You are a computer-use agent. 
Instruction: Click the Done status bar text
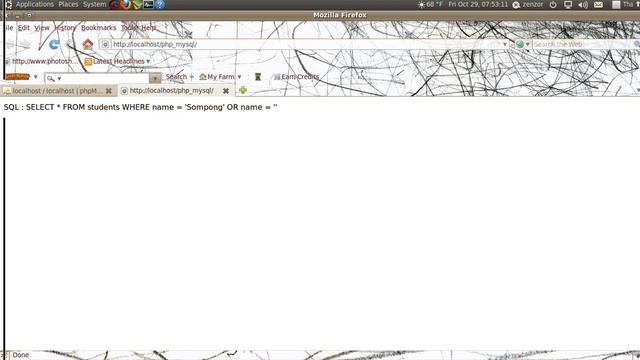point(20,355)
